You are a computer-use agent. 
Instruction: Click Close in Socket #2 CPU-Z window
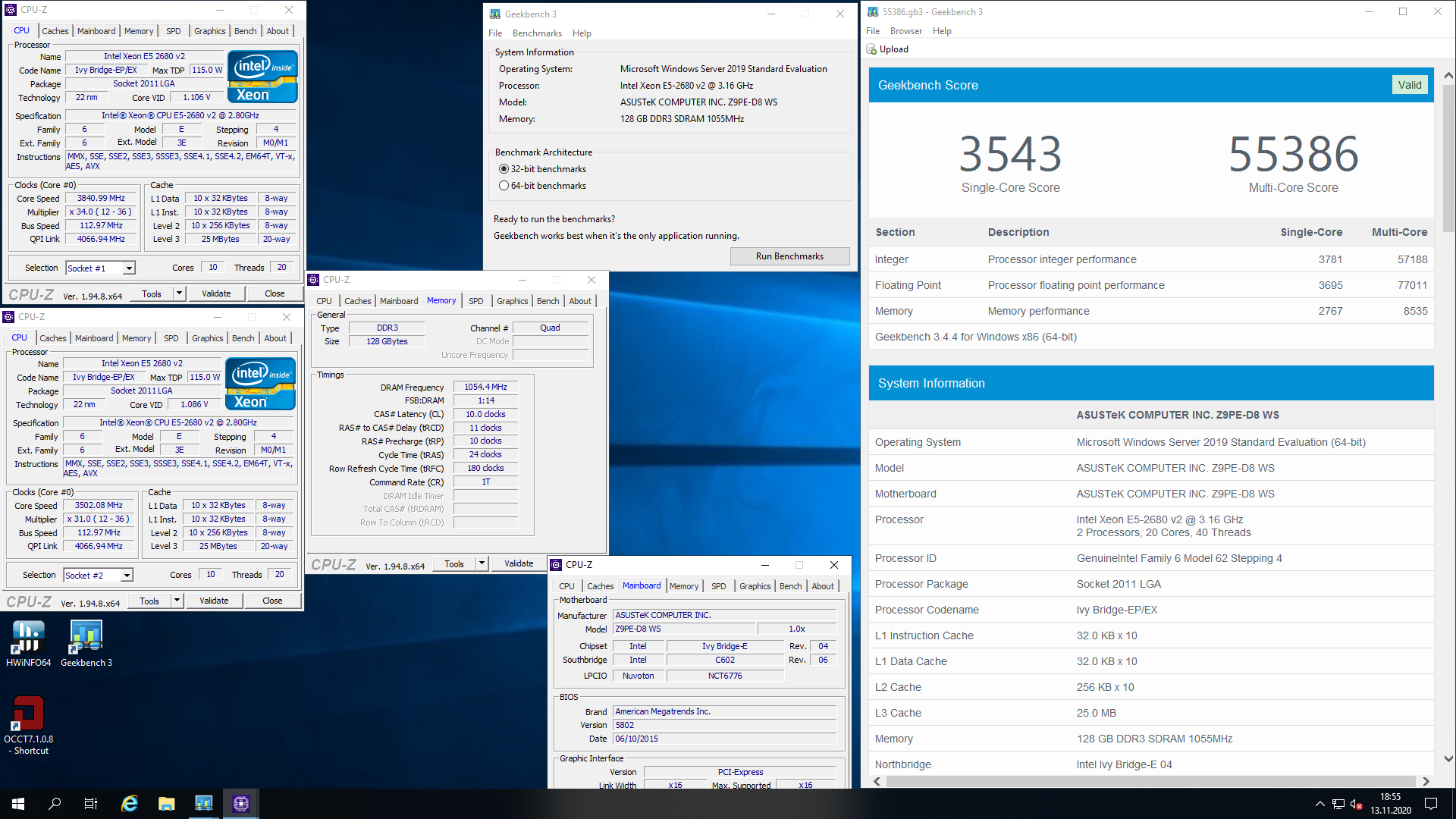272,601
